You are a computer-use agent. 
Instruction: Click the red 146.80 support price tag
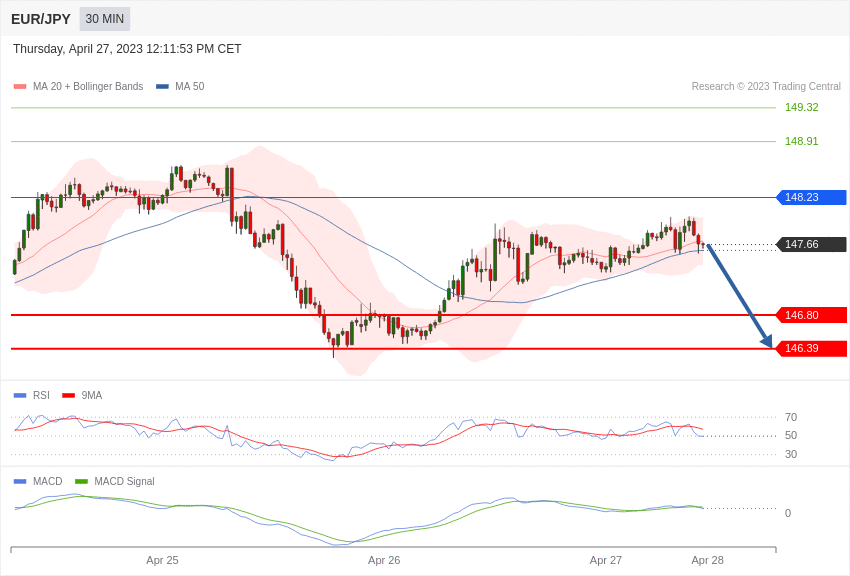point(812,315)
